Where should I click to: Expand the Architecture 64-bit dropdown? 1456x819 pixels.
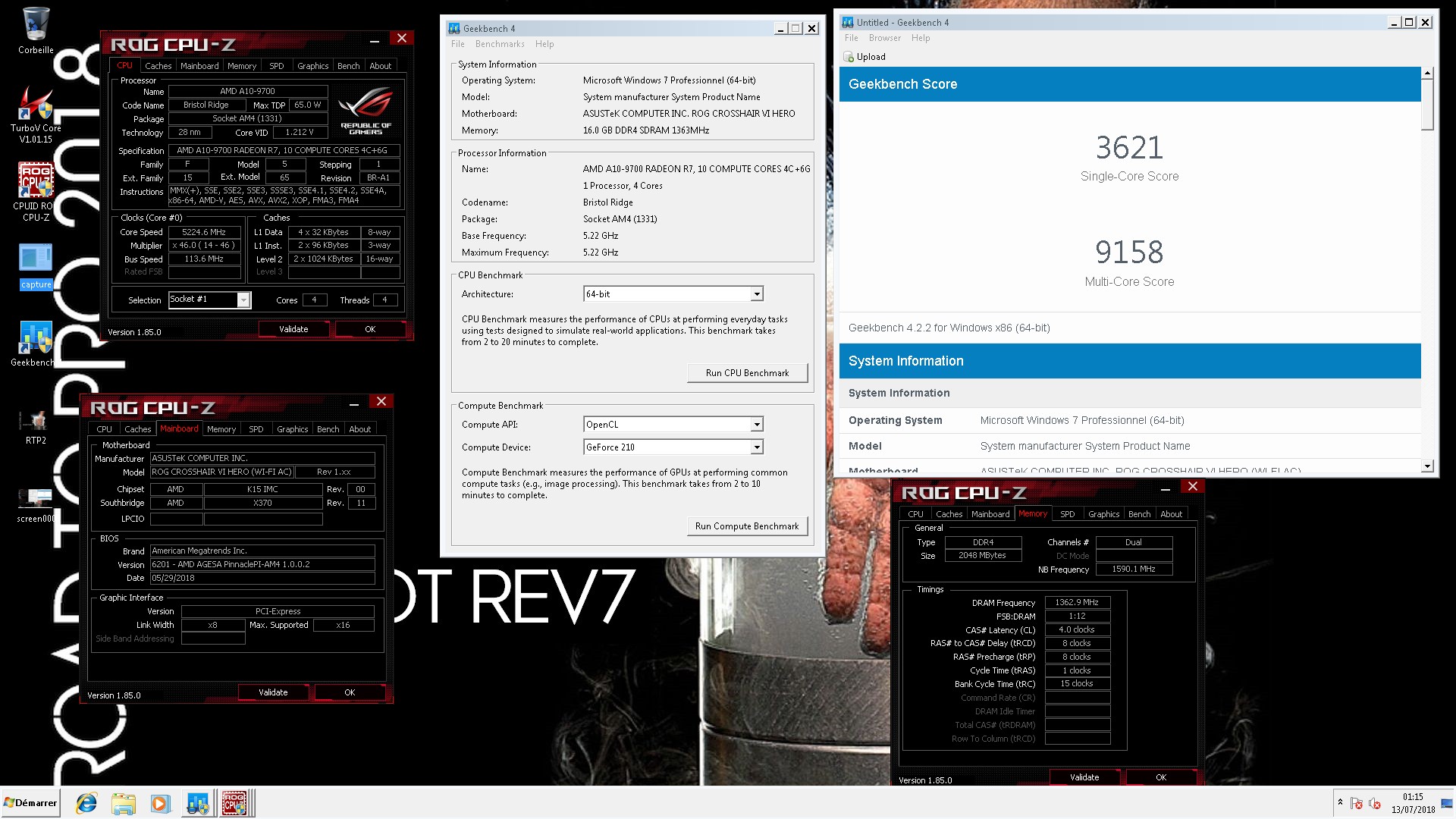(756, 294)
